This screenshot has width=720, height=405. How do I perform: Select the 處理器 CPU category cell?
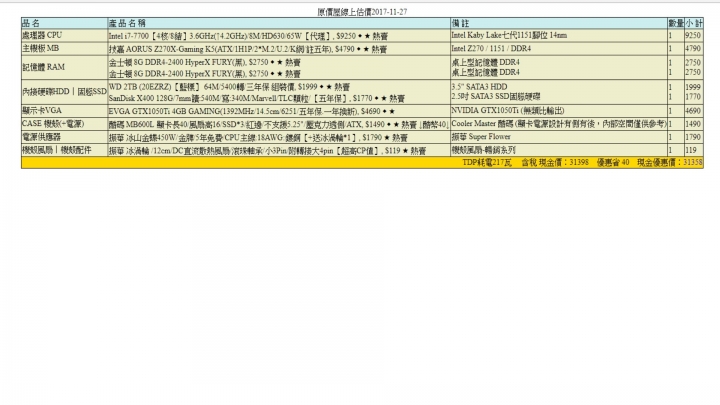coord(64,35)
